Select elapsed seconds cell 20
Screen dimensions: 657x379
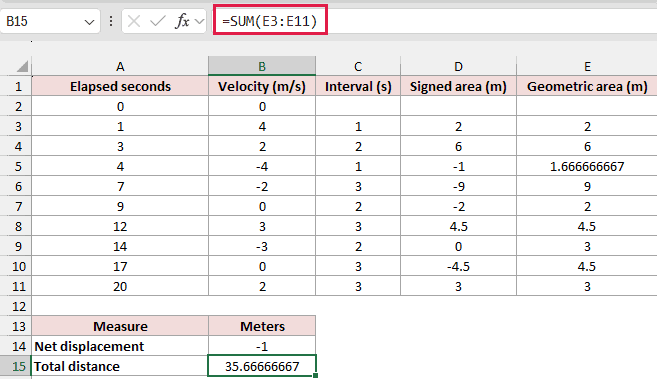pos(120,286)
